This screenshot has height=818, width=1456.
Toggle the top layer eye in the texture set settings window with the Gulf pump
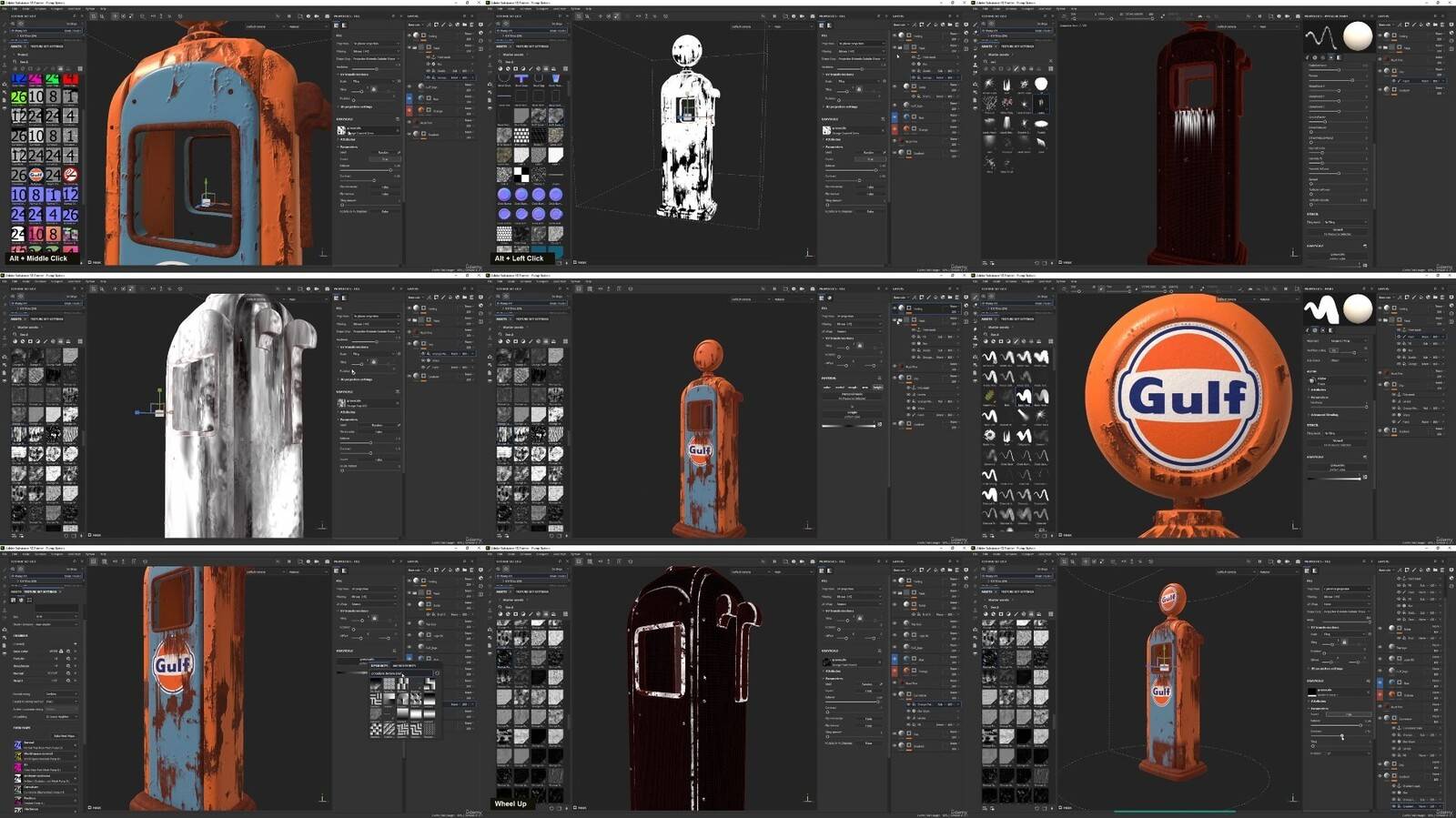click(409, 581)
